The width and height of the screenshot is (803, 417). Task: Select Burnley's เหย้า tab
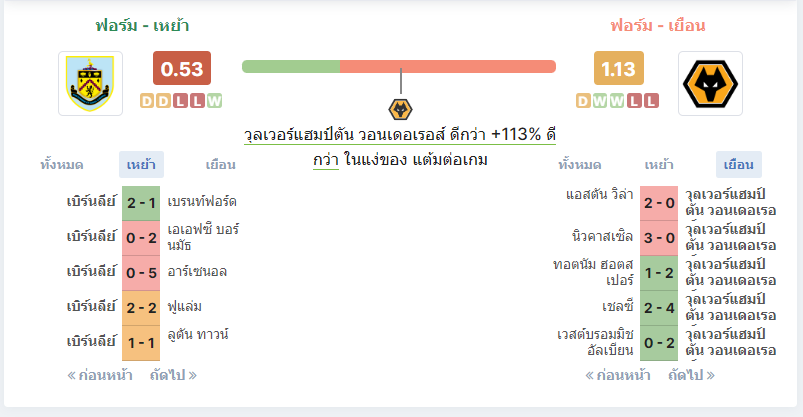tap(141, 165)
